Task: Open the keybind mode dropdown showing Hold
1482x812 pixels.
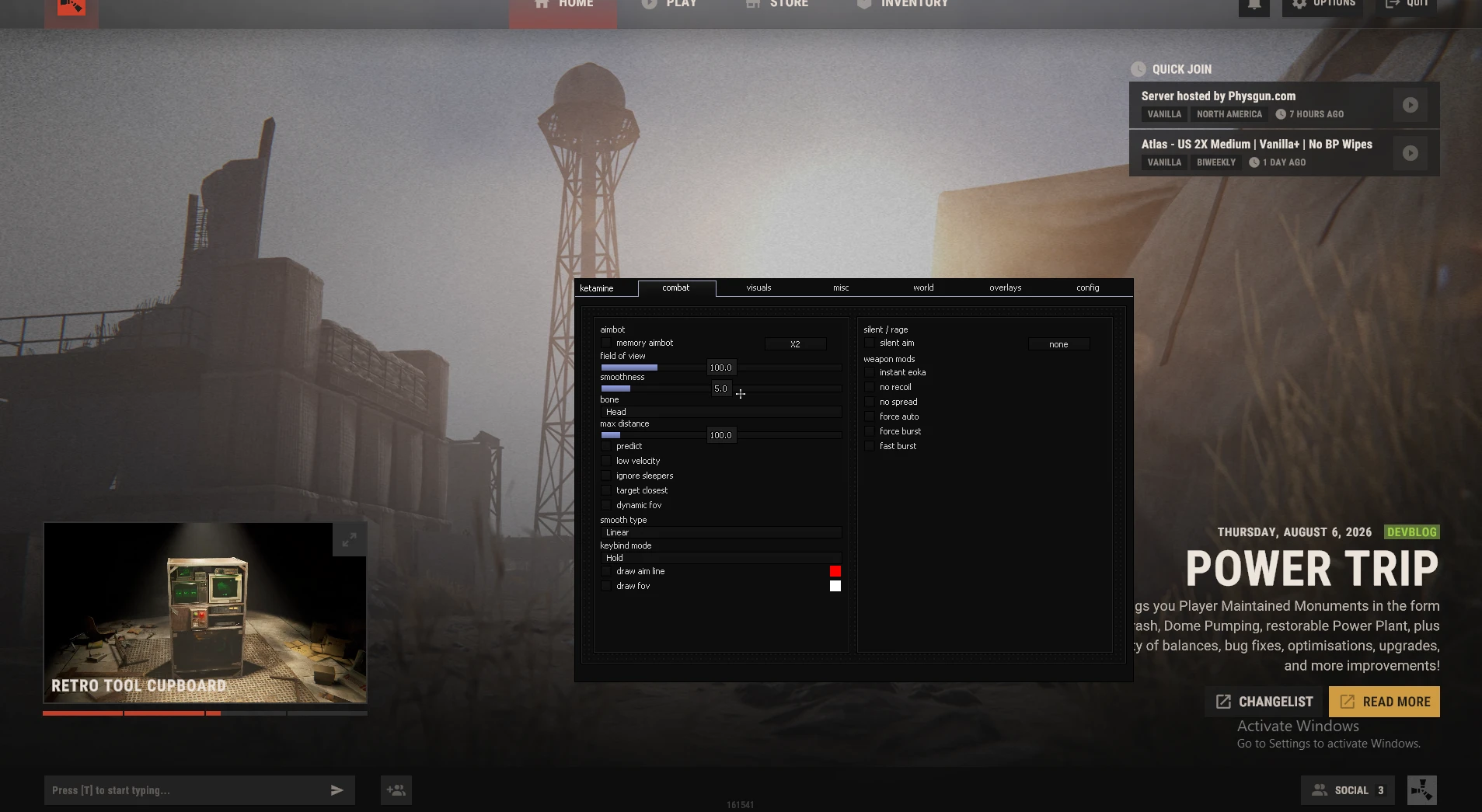Action: click(721, 558)
